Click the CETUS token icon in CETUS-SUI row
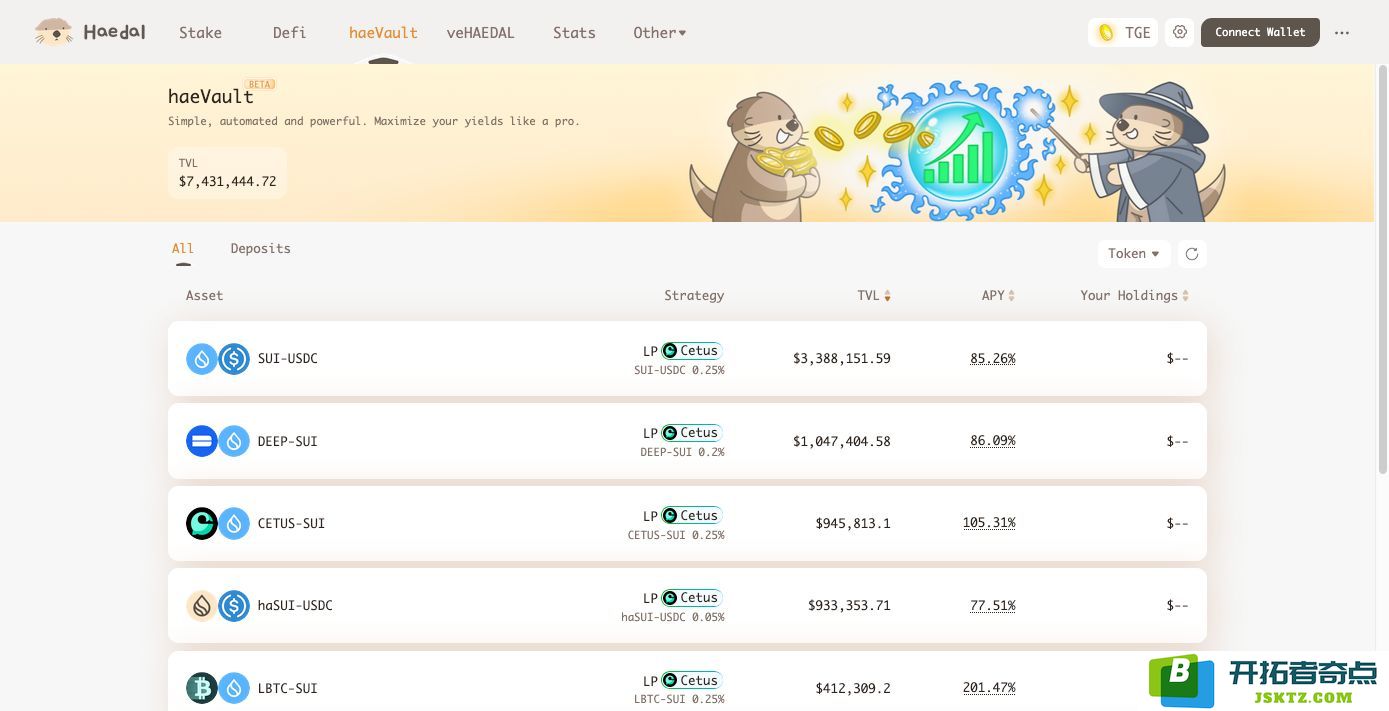This screenshot has width=1389, height=711. (202, 523)
